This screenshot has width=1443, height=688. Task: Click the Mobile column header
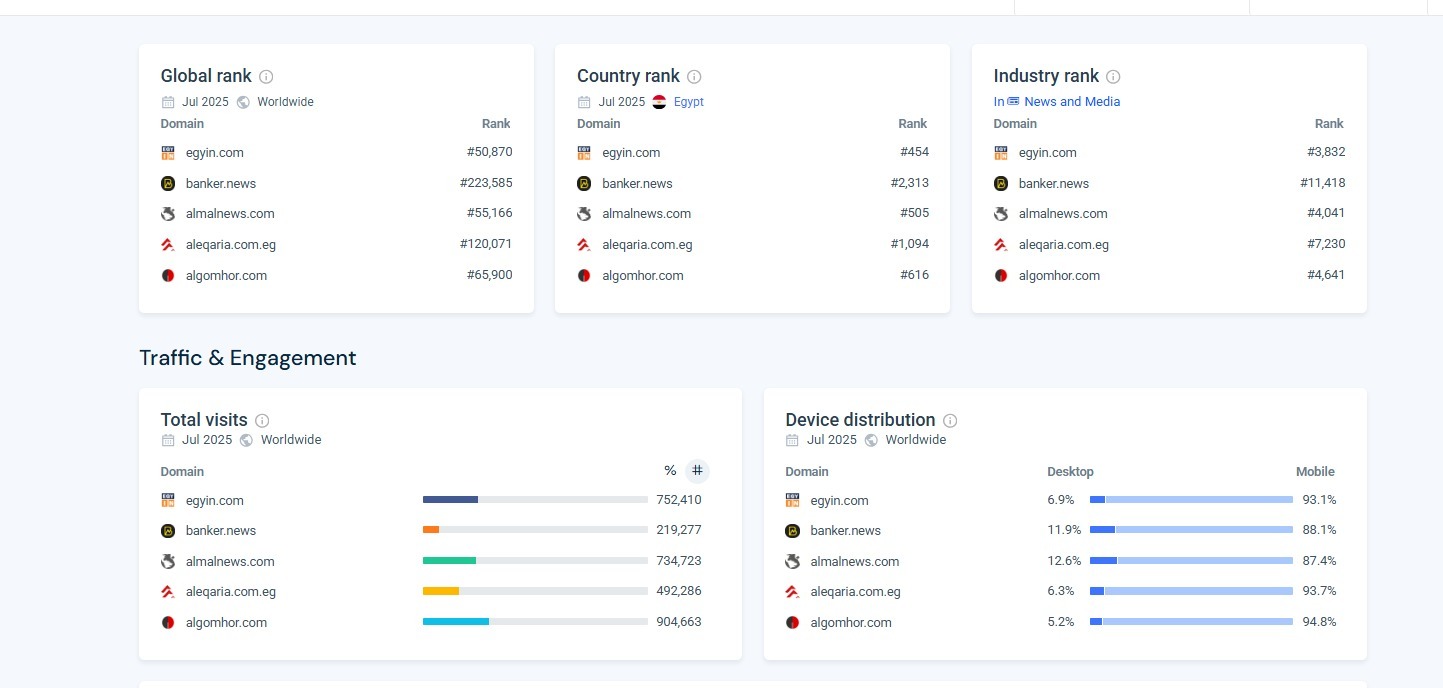pyautogui.click(x=1315, y=472)
